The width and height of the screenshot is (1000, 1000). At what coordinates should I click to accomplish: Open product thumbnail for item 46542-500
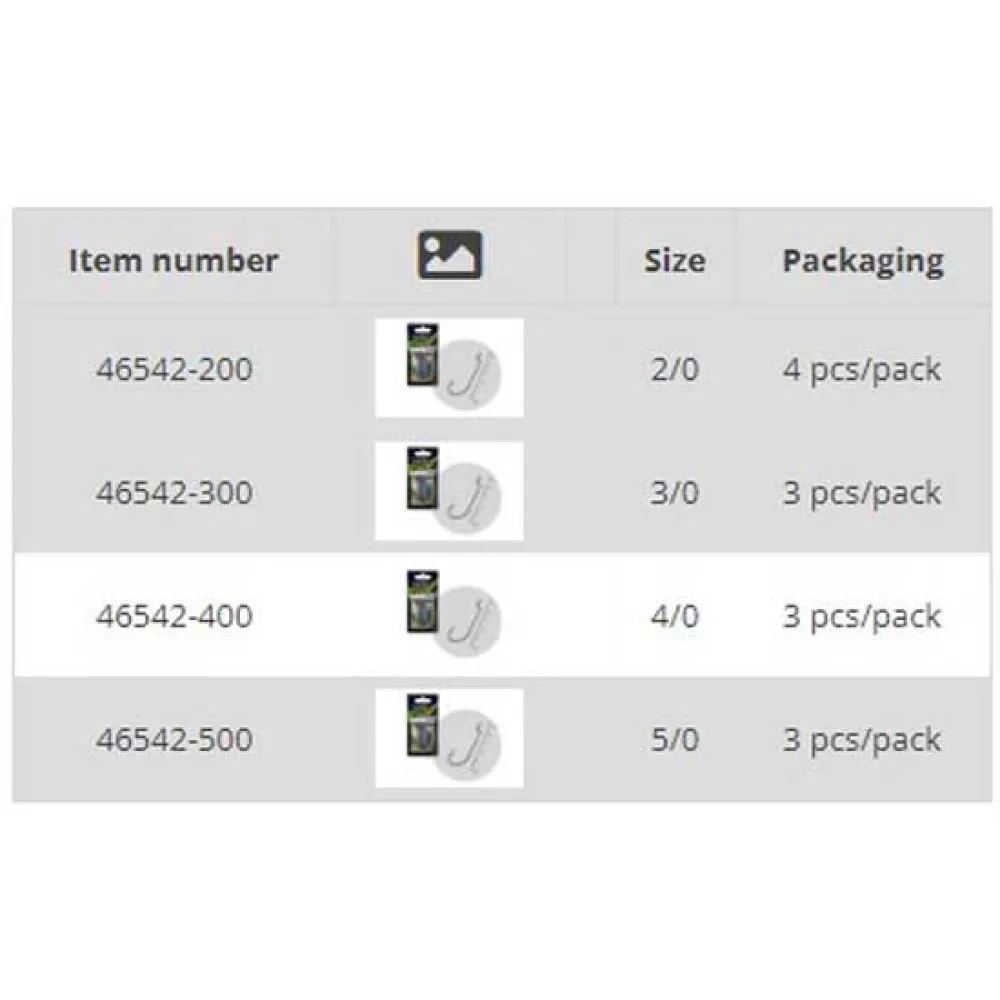pyautogui.click(x=449, y=738)
